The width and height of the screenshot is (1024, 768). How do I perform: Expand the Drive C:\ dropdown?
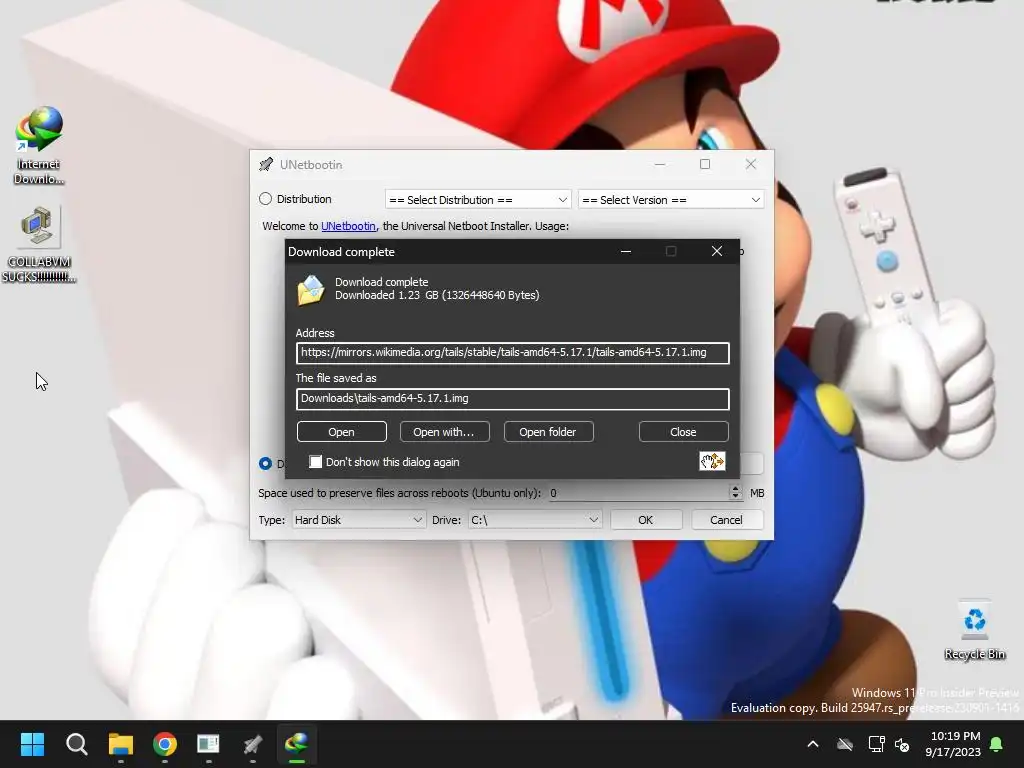click(x=534, y=520)
